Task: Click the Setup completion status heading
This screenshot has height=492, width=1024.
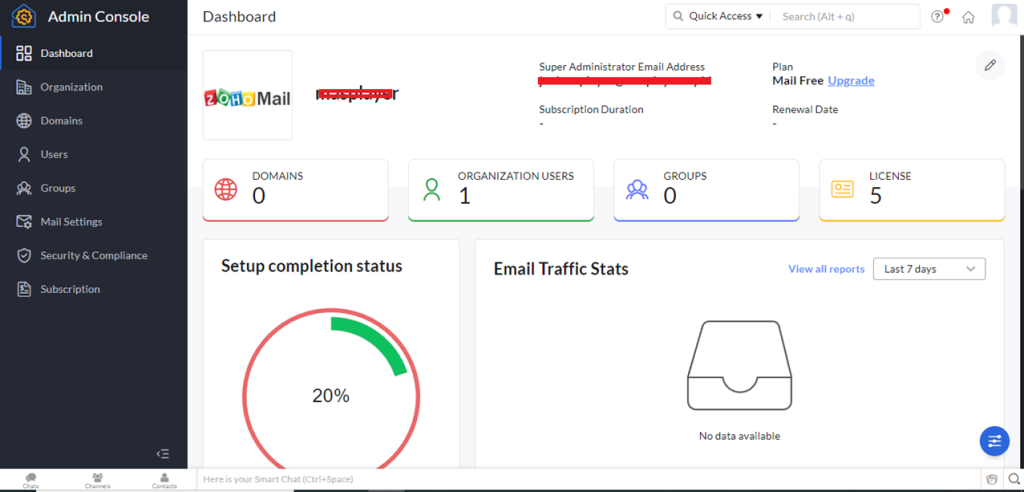Action: point(312,266)
